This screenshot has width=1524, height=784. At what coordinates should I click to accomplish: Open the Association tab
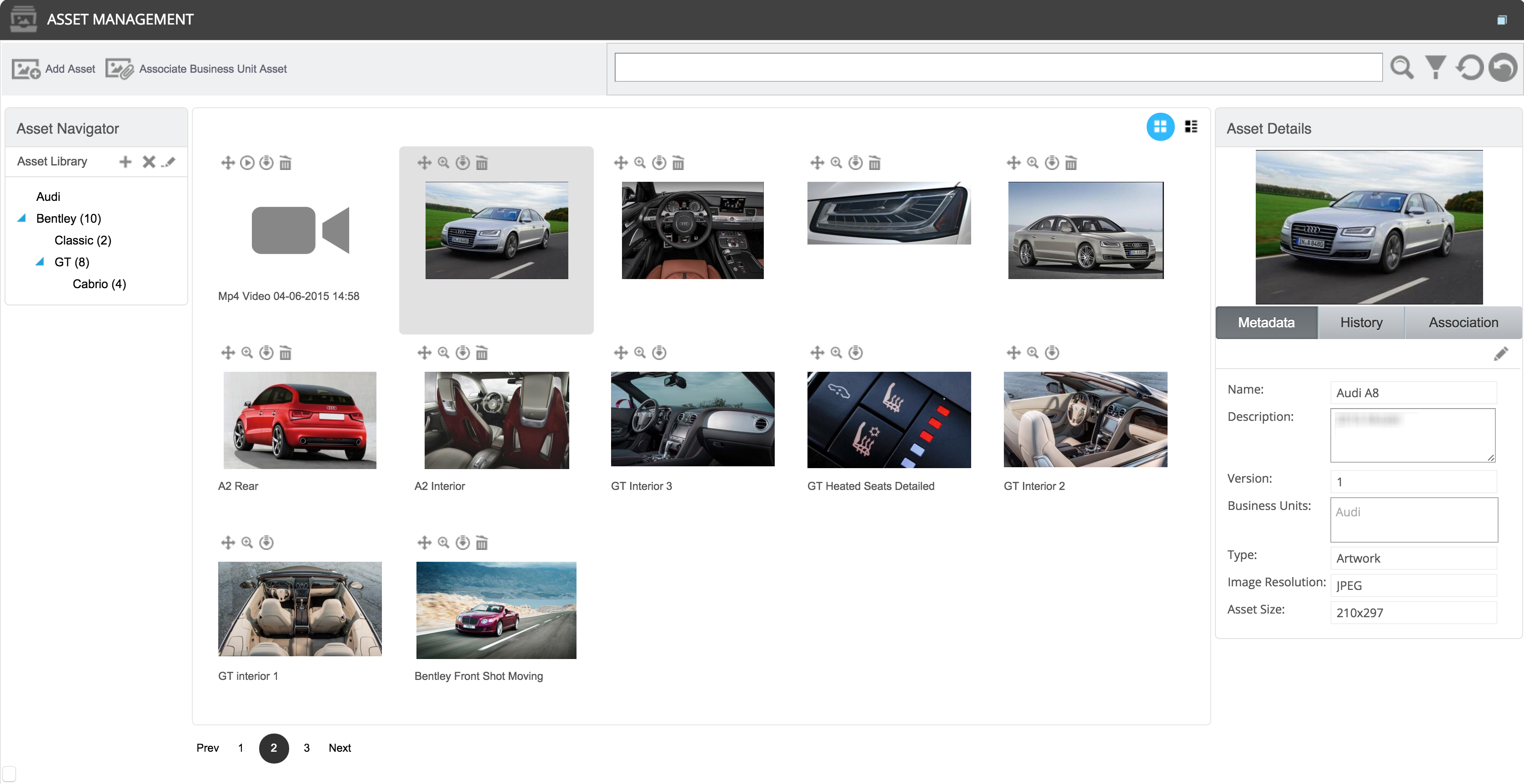(1463, 323)
